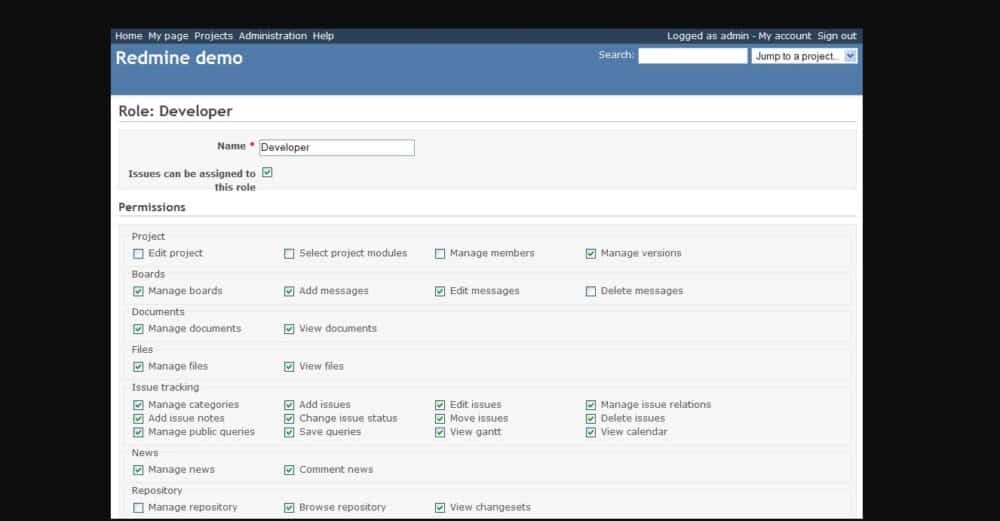1000x521 pixels.
Task: Open the Help menu link
Action: [x=323, y=36]
